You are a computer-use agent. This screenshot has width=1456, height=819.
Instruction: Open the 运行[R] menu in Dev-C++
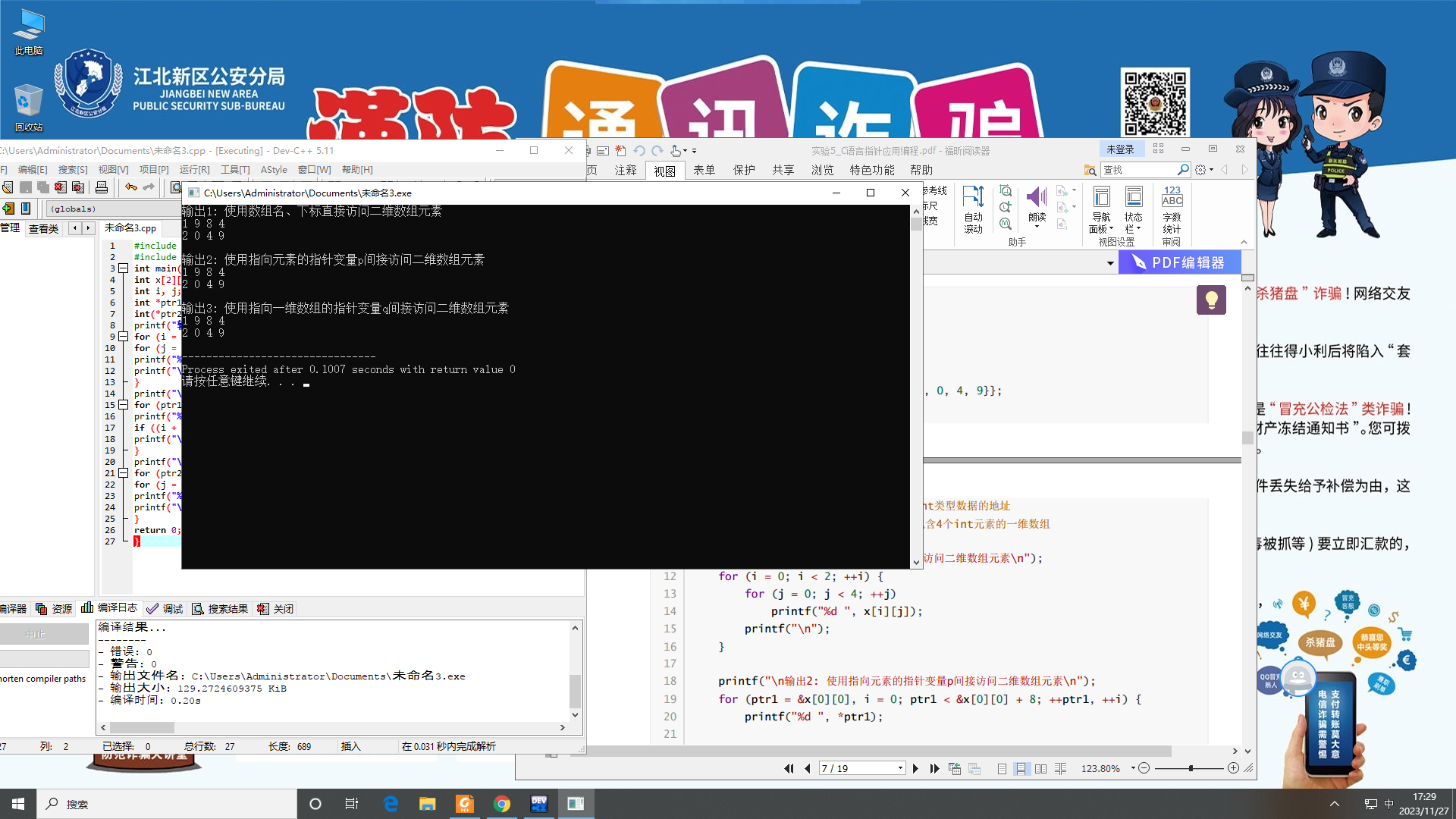194,170
